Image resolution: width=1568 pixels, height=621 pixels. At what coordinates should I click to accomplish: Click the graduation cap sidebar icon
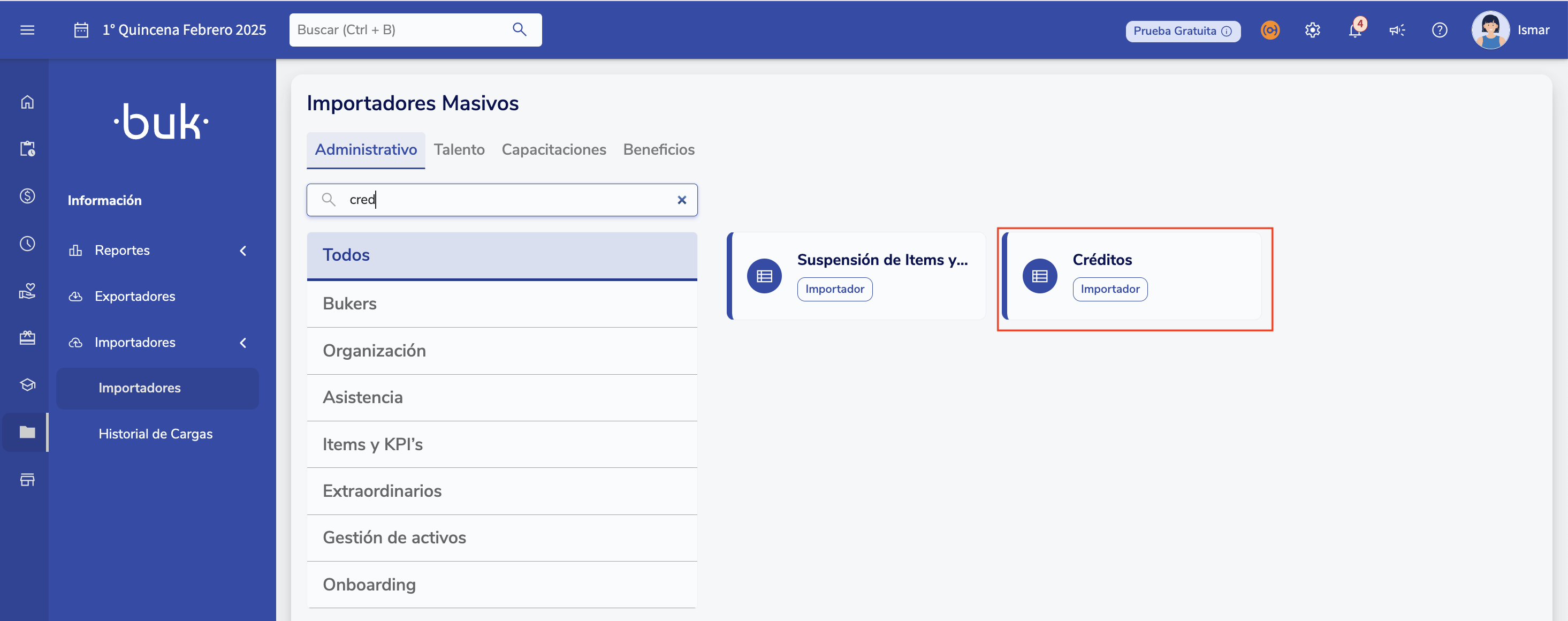click(27, 385)
